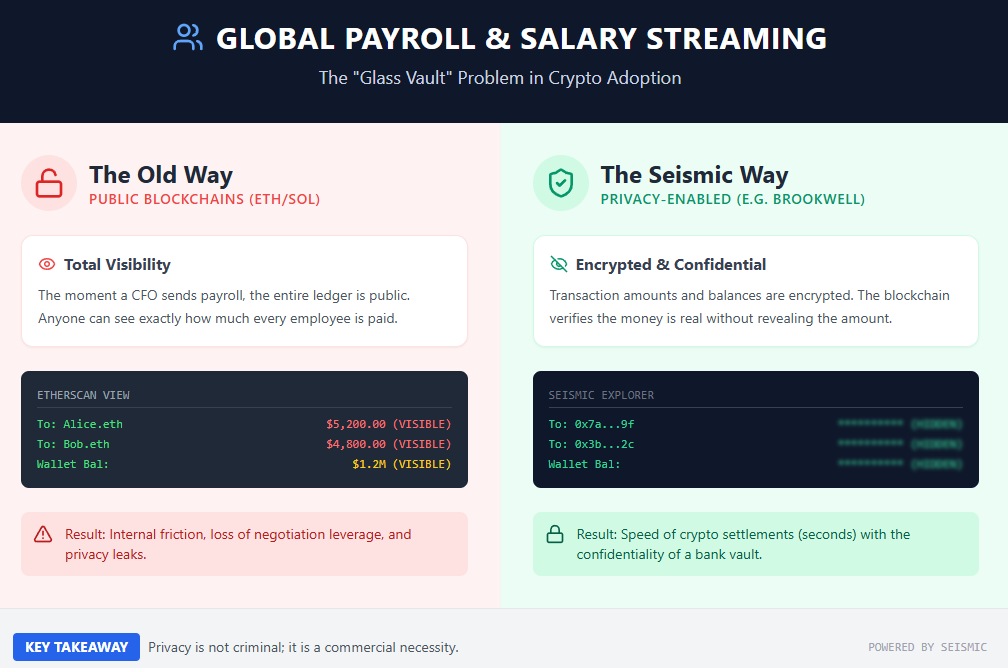Screen dimensions: 1008x668
Task: Click the GLOBAL PAYROLL & SALARY STREAMING heading
Action: tap(521, 39)
